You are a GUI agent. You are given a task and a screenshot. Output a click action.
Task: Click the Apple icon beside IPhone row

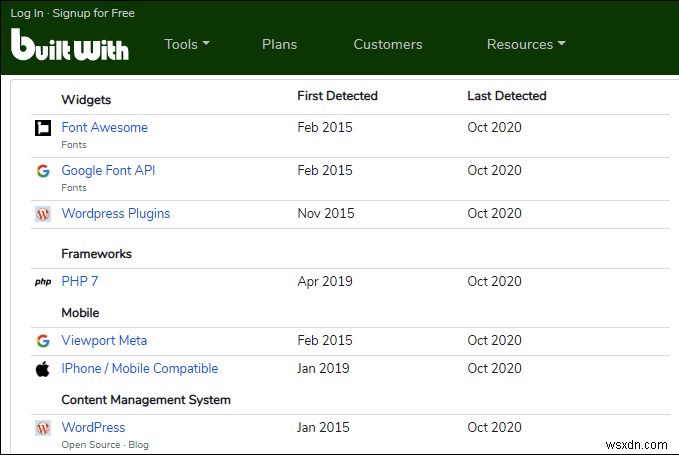(x=43, y=369)
